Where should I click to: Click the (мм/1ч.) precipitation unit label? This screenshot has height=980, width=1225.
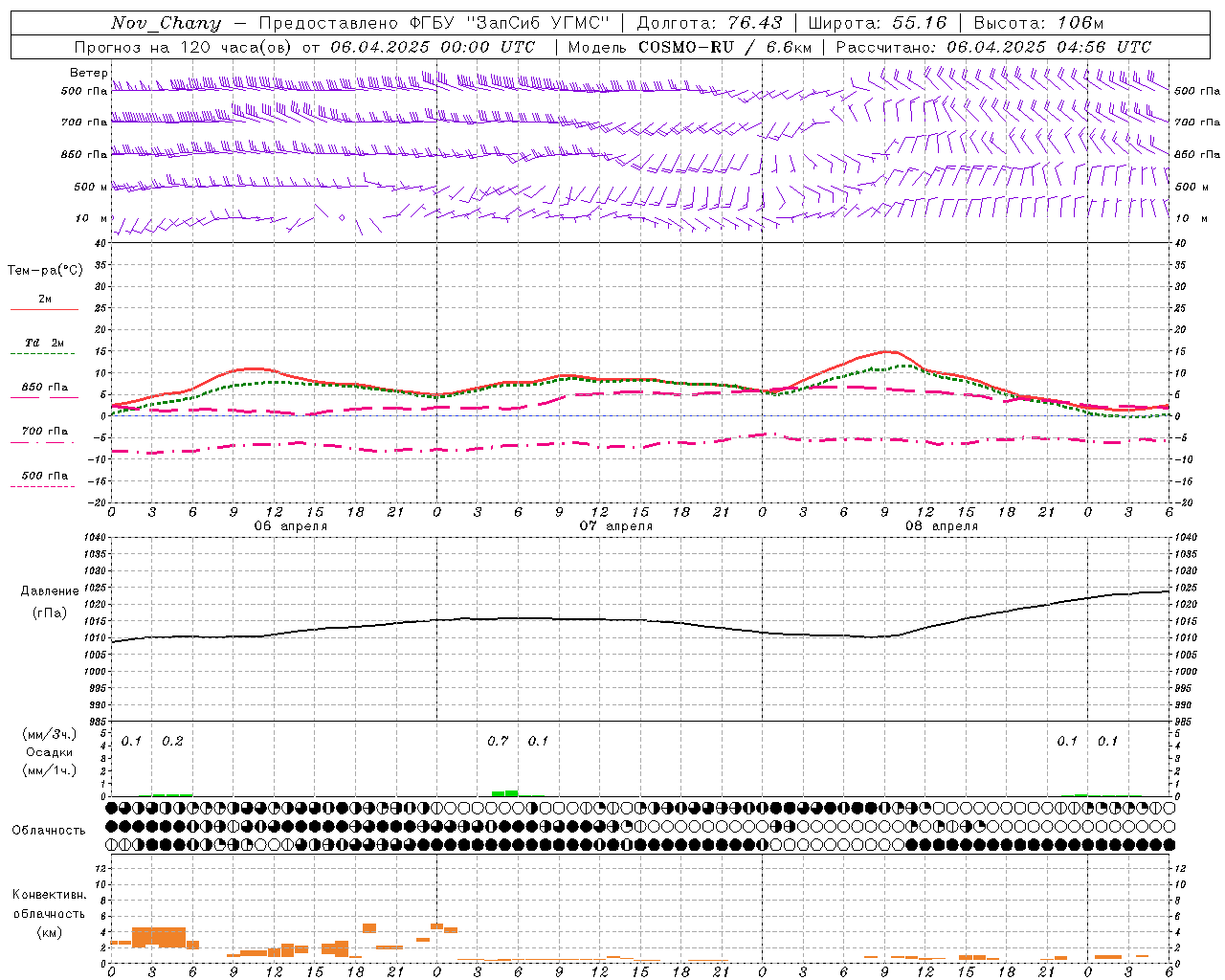tap(50, 770)
